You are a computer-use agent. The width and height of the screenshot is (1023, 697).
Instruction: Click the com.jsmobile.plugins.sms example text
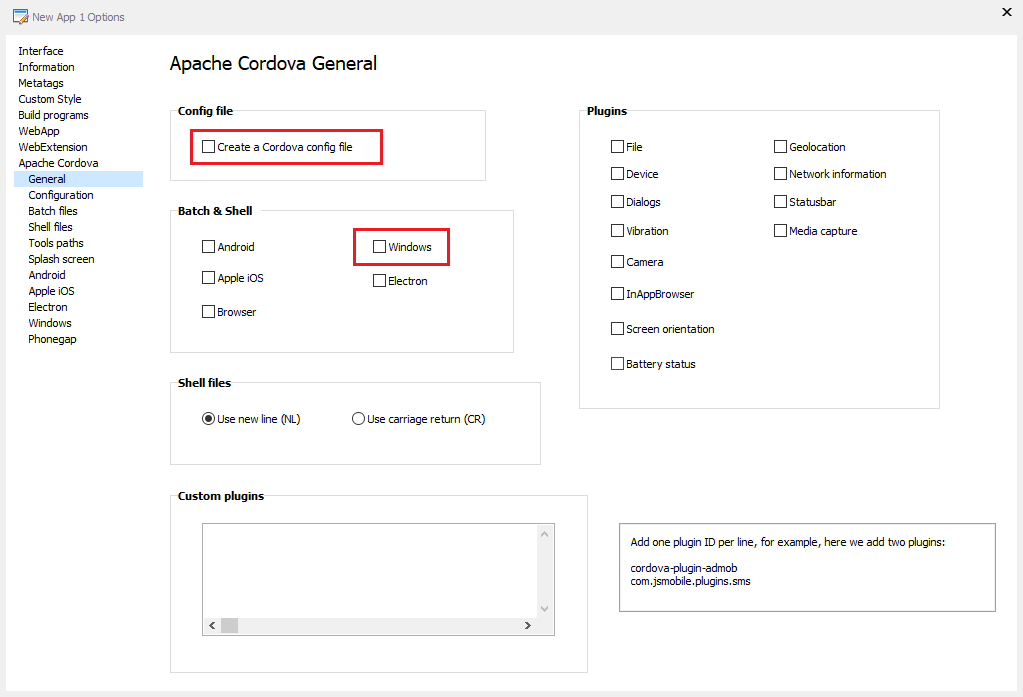tap(690, 581)
